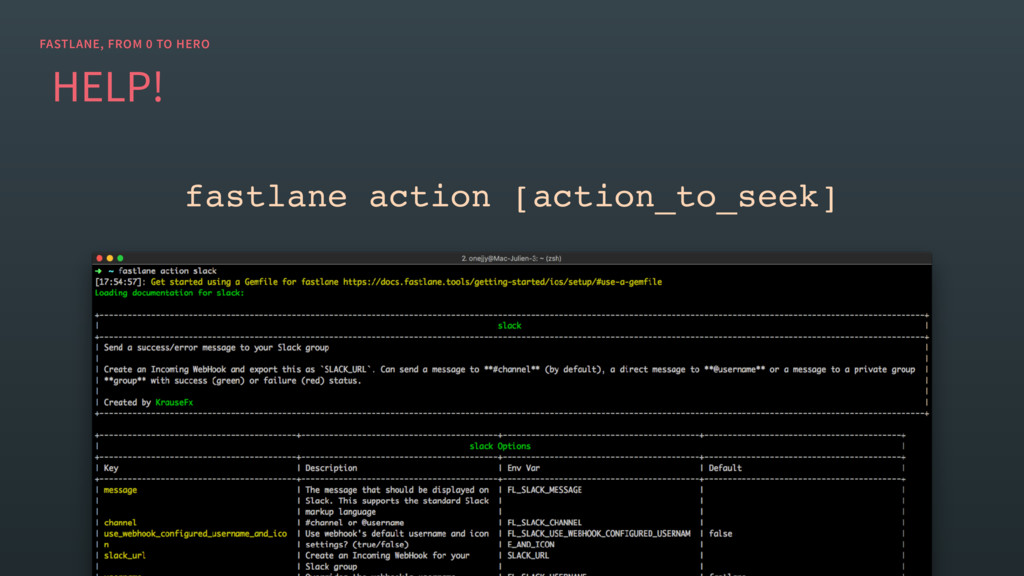Viewport: 1024px width, 576px height.
Task: Click the 'fastlane action slack' command line
Action: pos(167,271)
